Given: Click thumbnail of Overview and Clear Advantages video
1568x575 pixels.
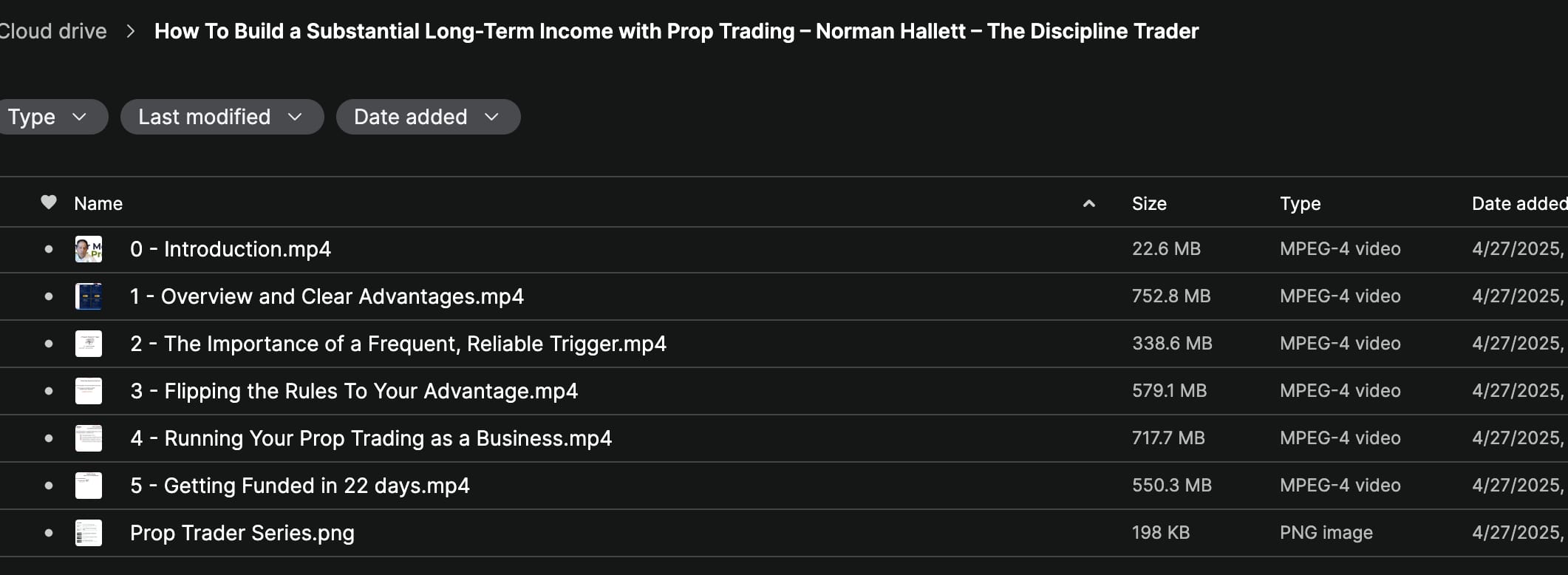Looking at the screenshot, I should click(89, 296).
